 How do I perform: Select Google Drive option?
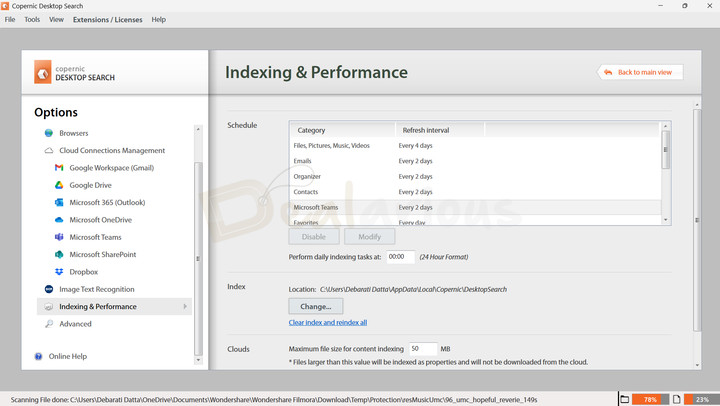click(90, 186)
